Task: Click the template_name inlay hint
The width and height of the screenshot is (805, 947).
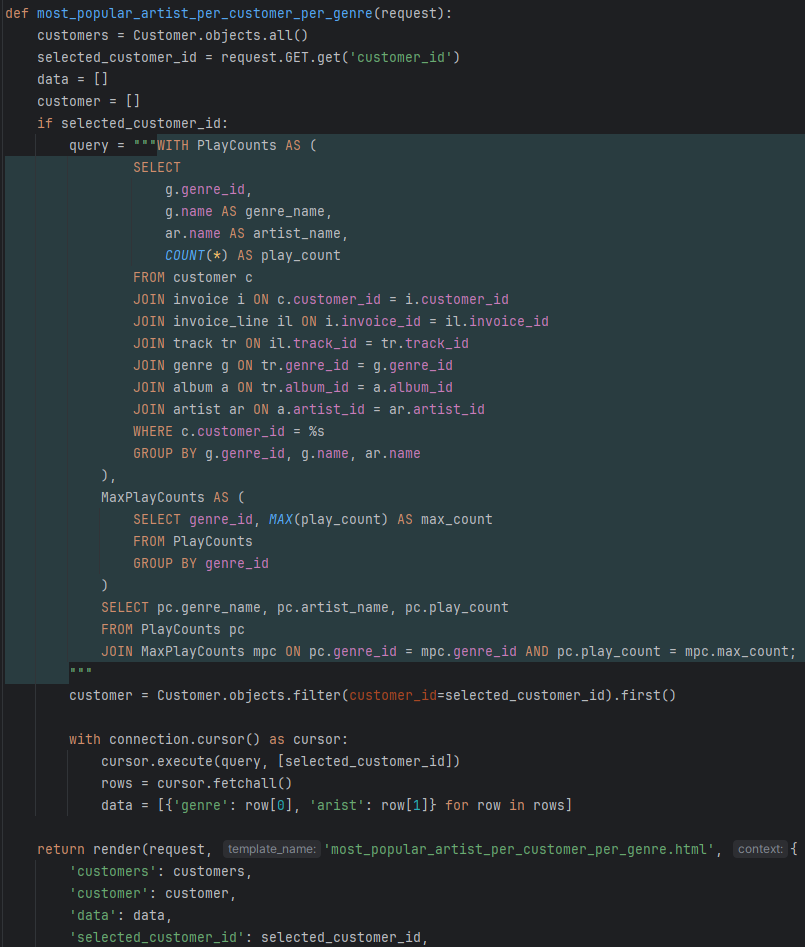Action: point(270,849)
